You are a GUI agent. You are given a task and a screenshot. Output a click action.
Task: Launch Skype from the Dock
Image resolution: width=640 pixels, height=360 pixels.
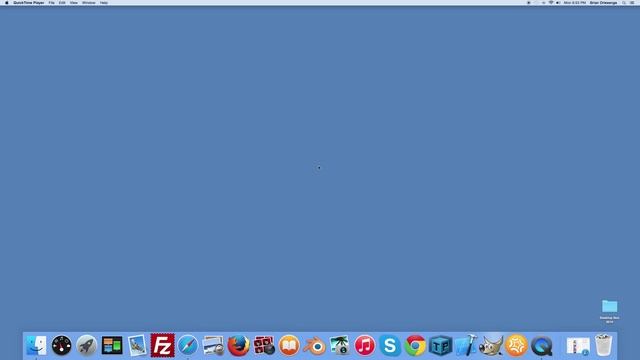(390, 345)
